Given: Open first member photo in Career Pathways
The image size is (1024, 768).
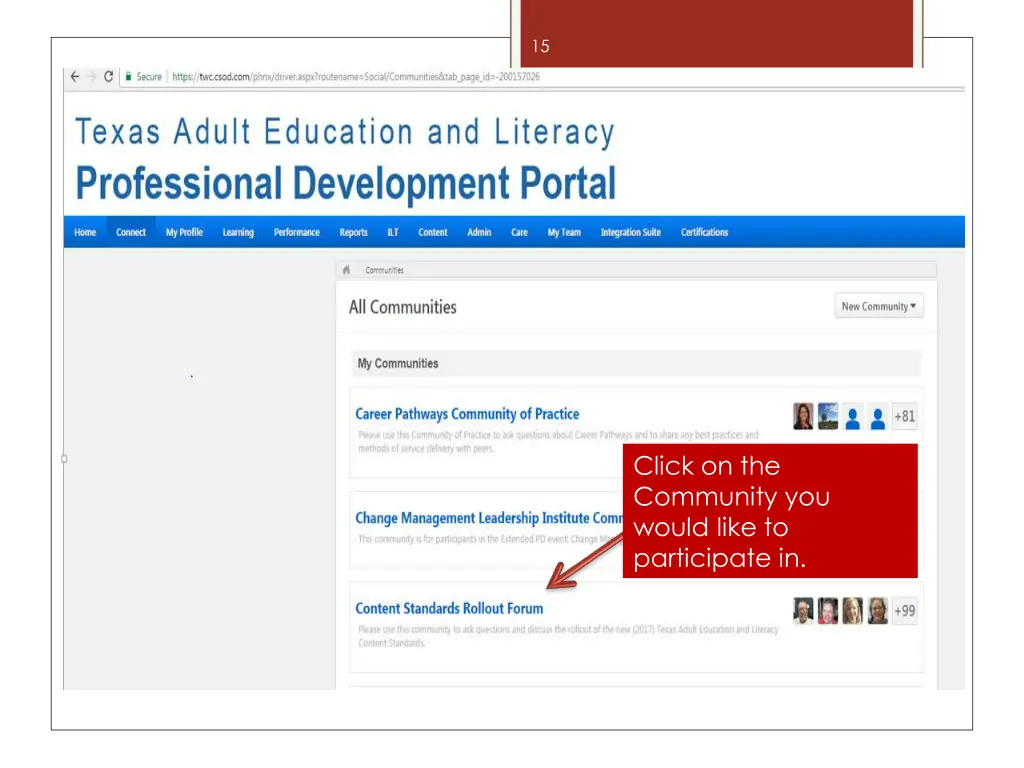Looking at the screenshot, I should (803, 416).
